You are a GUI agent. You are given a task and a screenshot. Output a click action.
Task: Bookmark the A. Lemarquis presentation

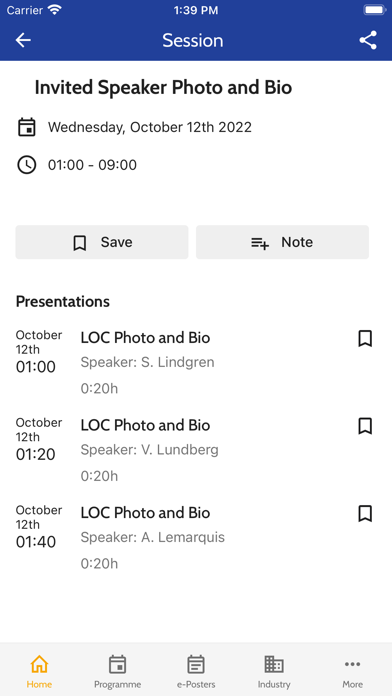point(365,514)
